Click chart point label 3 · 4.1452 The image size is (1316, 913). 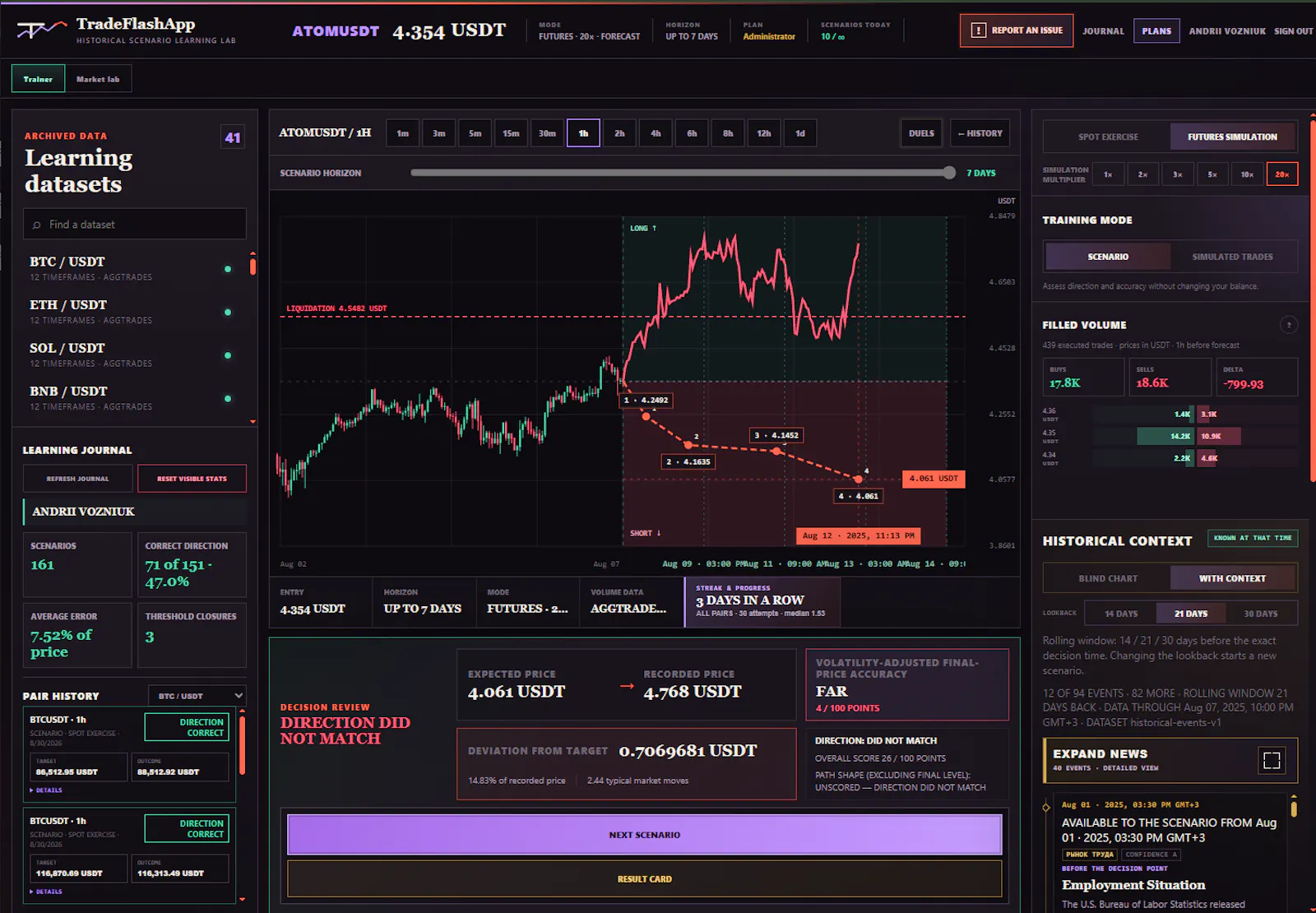tap(776, 435)
